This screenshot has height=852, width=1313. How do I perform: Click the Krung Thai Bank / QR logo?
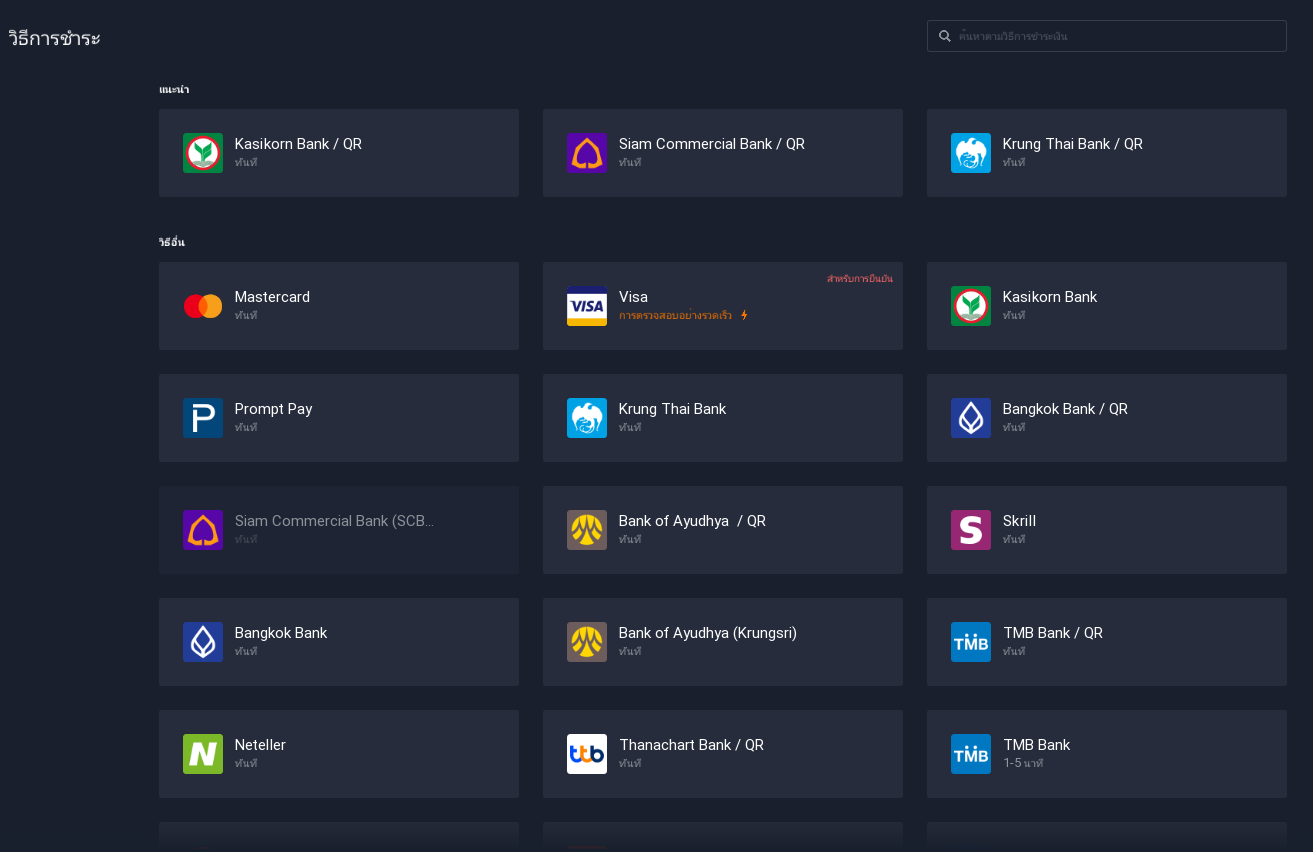[971, 153]
